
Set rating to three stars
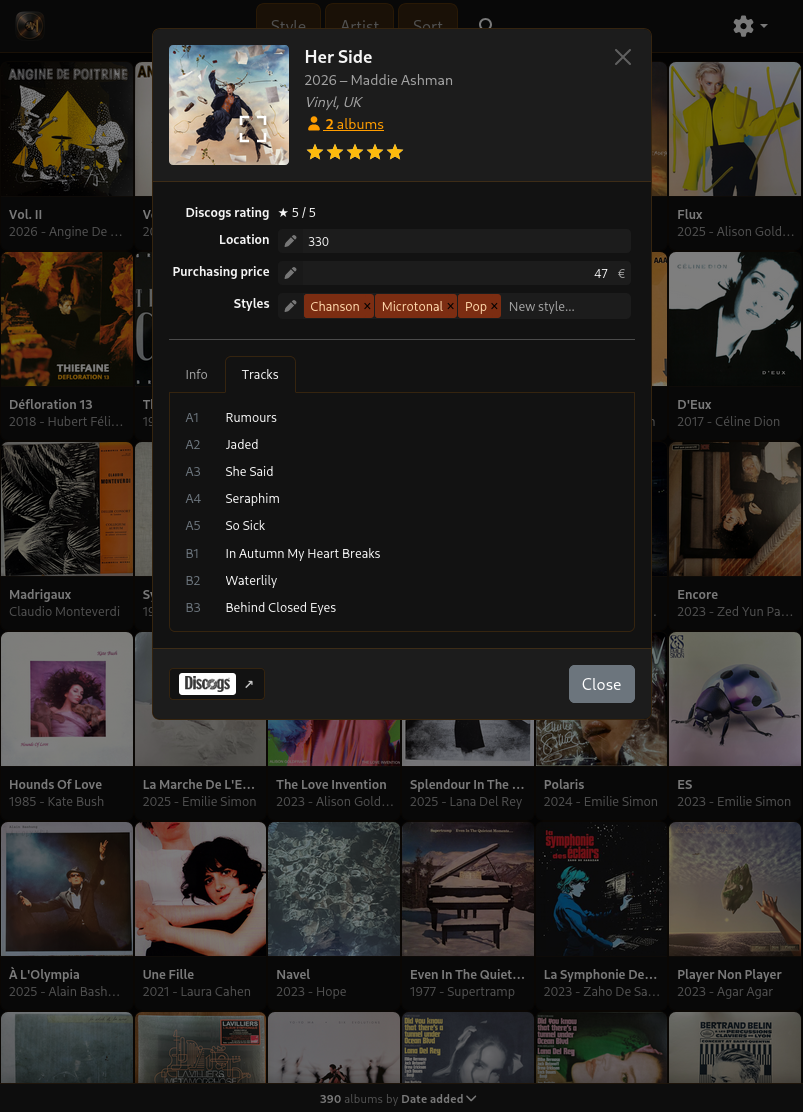click(x=355, y=152)
